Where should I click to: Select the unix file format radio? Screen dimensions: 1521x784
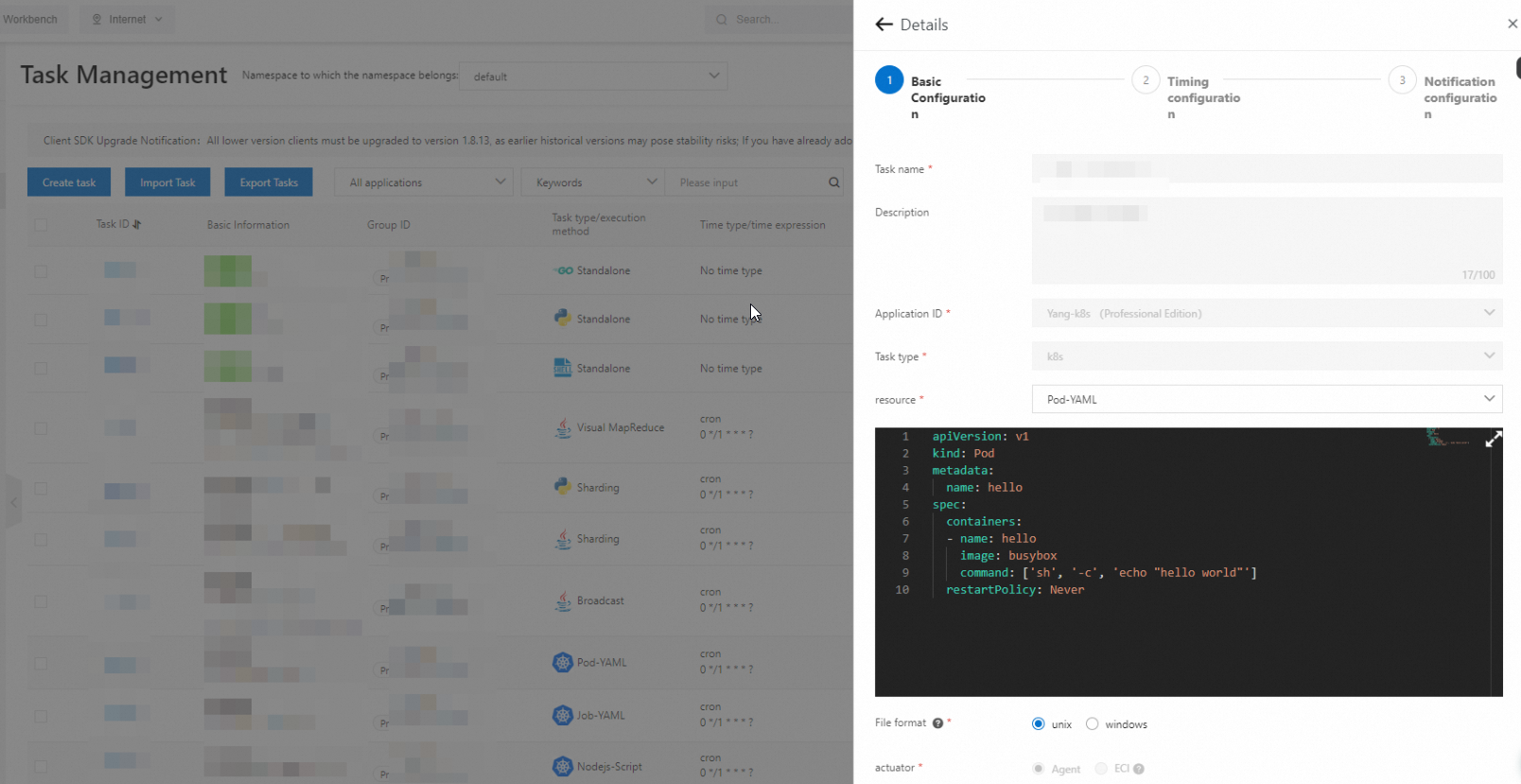point(1039,723)
